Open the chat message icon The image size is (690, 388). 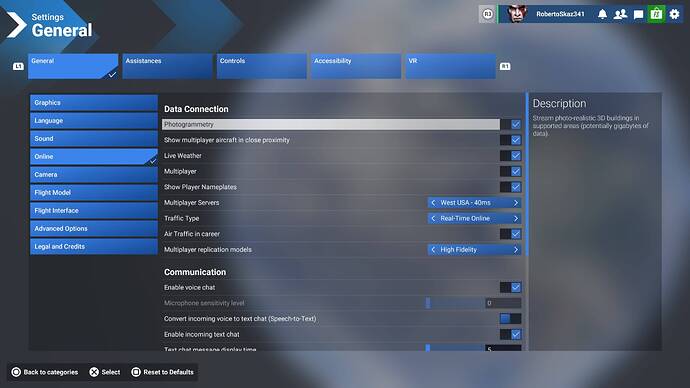638,15
